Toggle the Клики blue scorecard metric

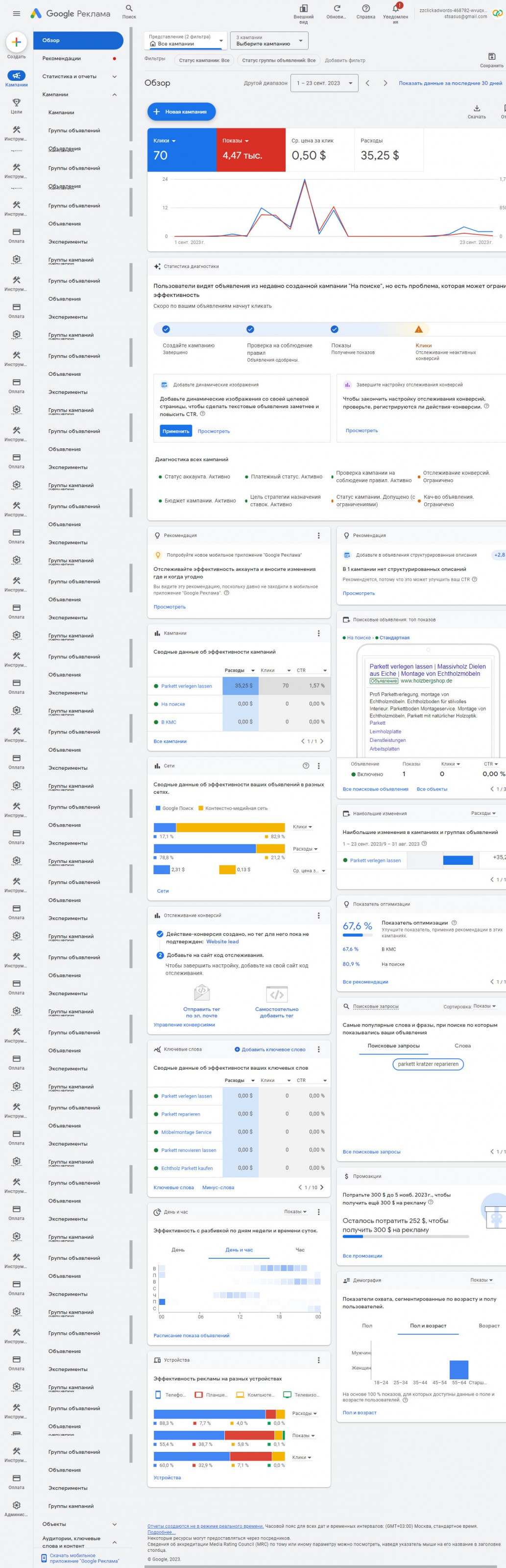[182, 150]
